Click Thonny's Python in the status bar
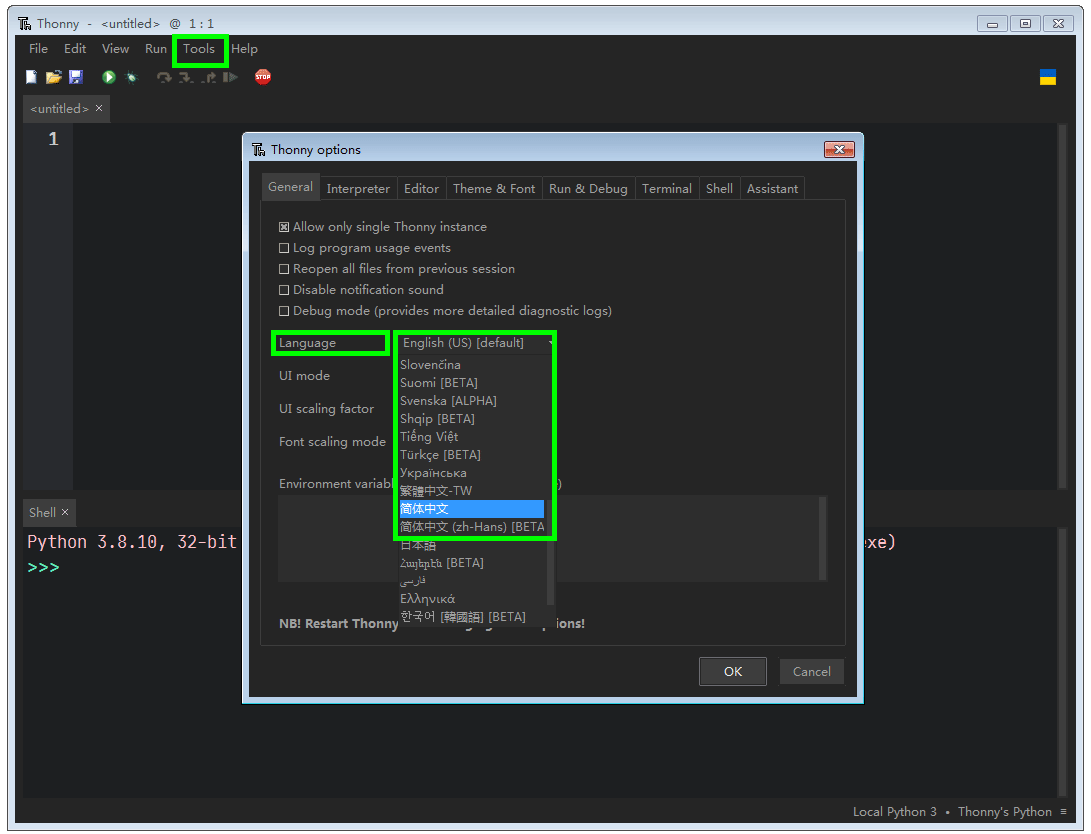The height and width of the screenshot is (834, 1091). 1004,812
